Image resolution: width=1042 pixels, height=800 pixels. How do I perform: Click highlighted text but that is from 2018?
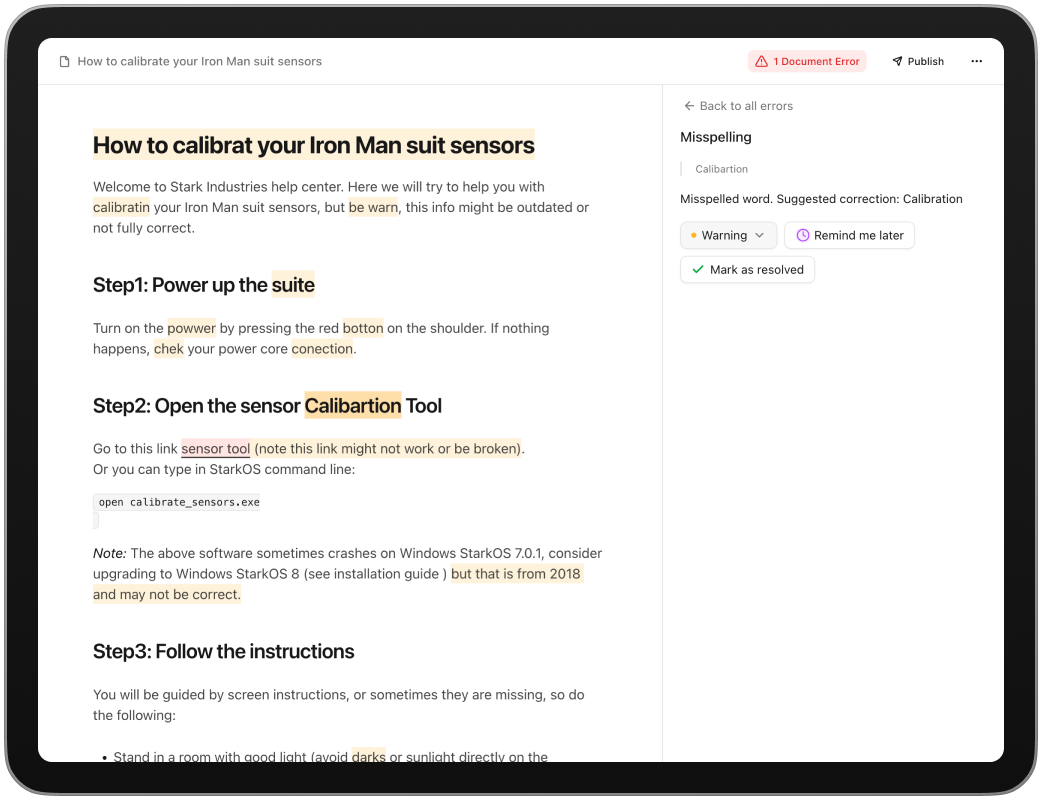(x=516, y=573)
